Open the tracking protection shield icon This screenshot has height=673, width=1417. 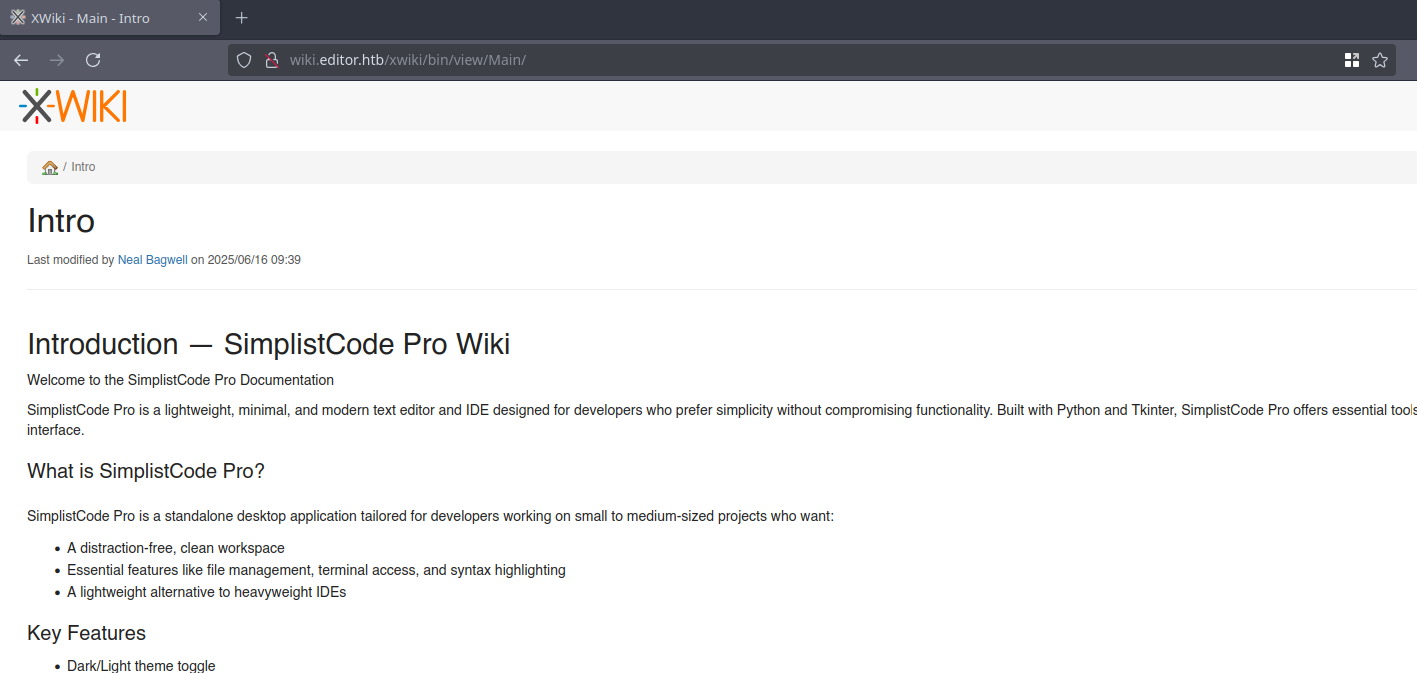[x=243, y=60]
